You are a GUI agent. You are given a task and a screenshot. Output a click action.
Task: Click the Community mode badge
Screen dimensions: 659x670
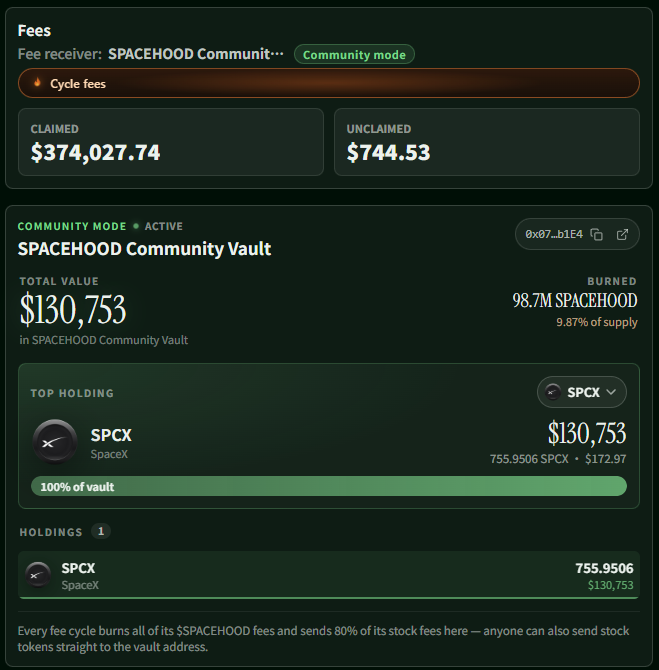354,54
